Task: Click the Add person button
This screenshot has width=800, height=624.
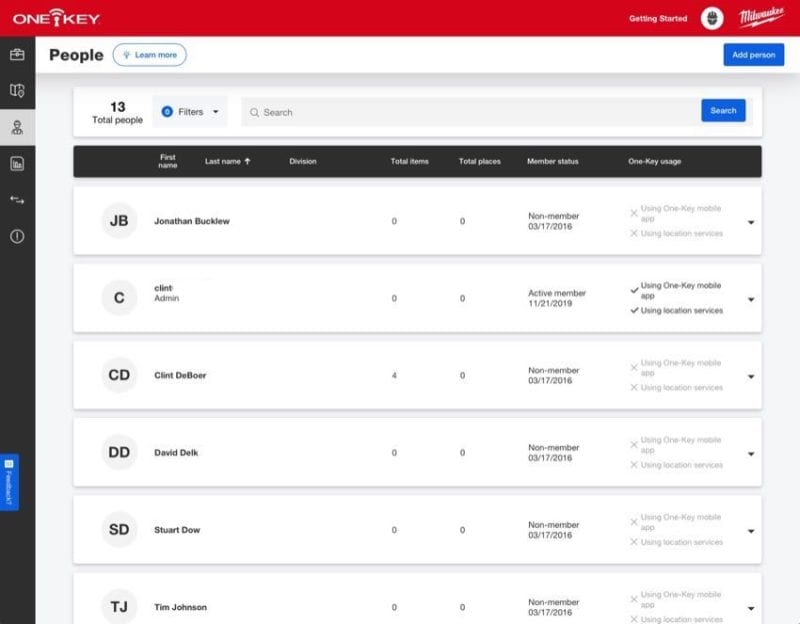Action: pyautogui.click(x=753, y=55)
